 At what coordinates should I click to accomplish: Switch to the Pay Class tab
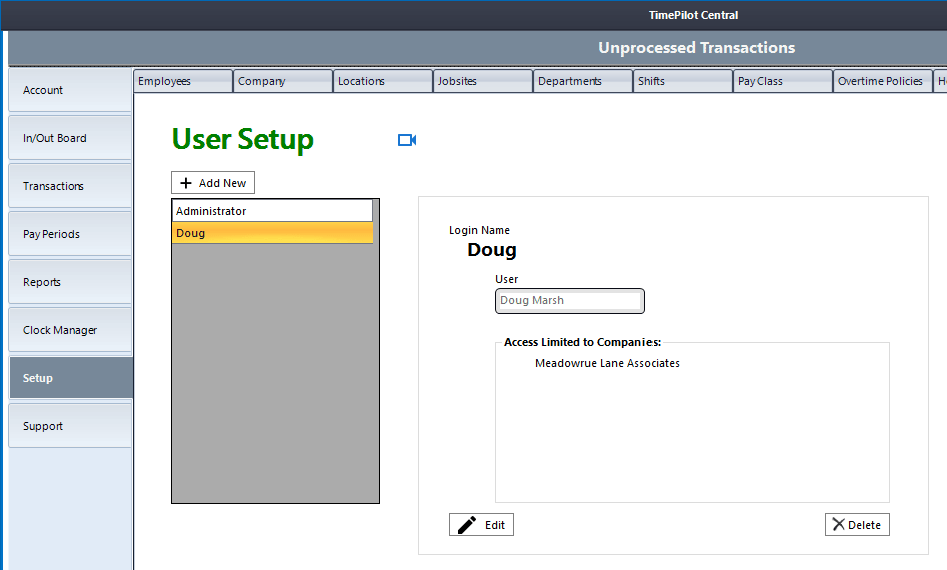point(782,81)
